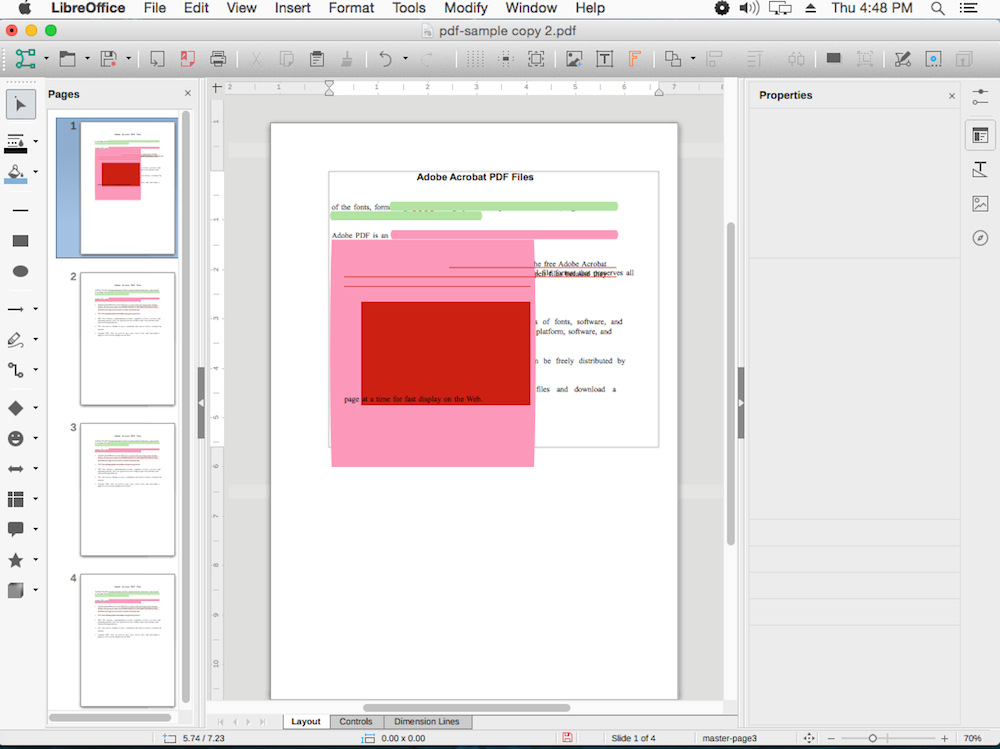Open the Format menu
Image resolution: width=1000 pixels, height=749 pixels.
pos(351,8)
